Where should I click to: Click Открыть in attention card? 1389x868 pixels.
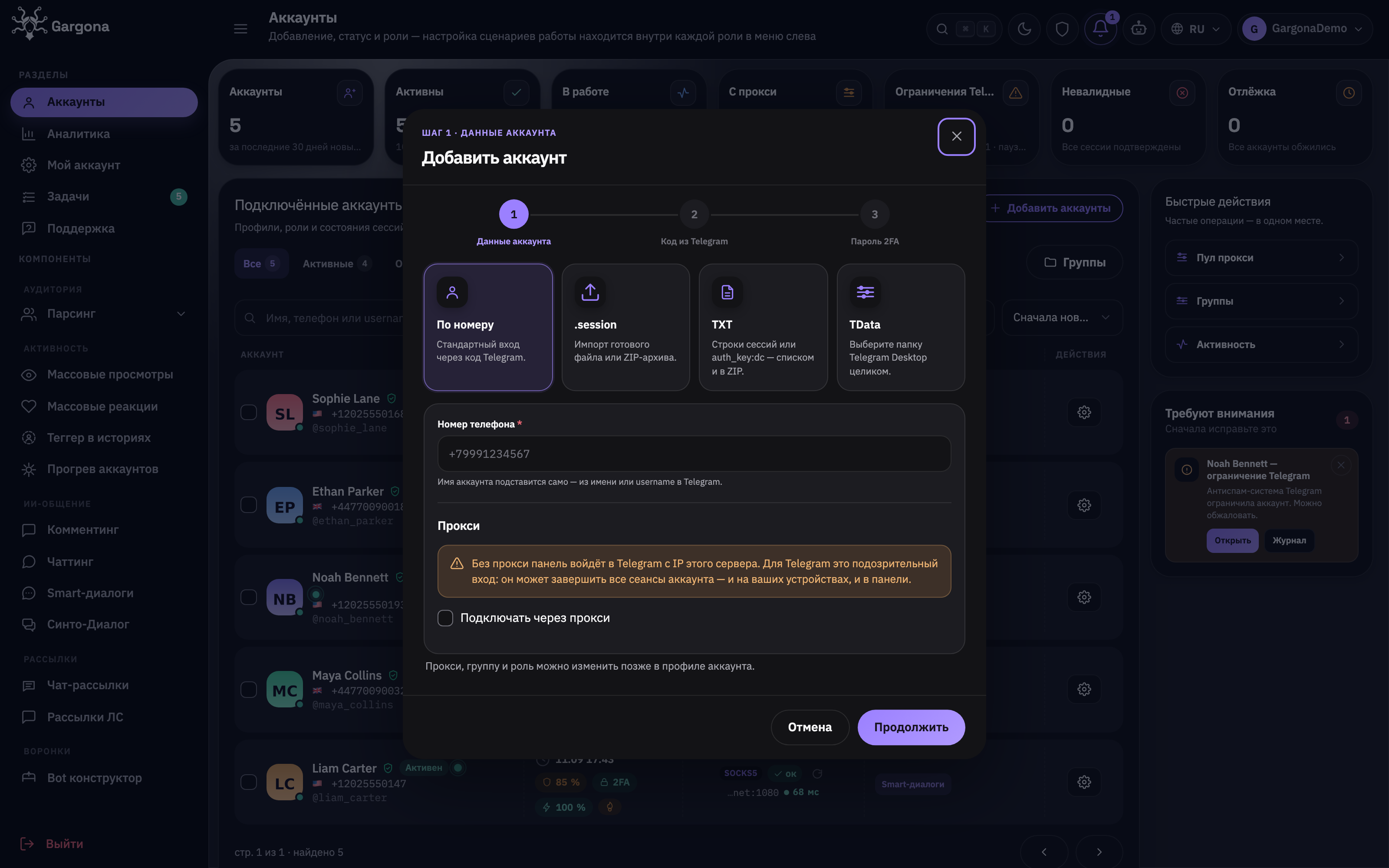tap(1232, 541)
